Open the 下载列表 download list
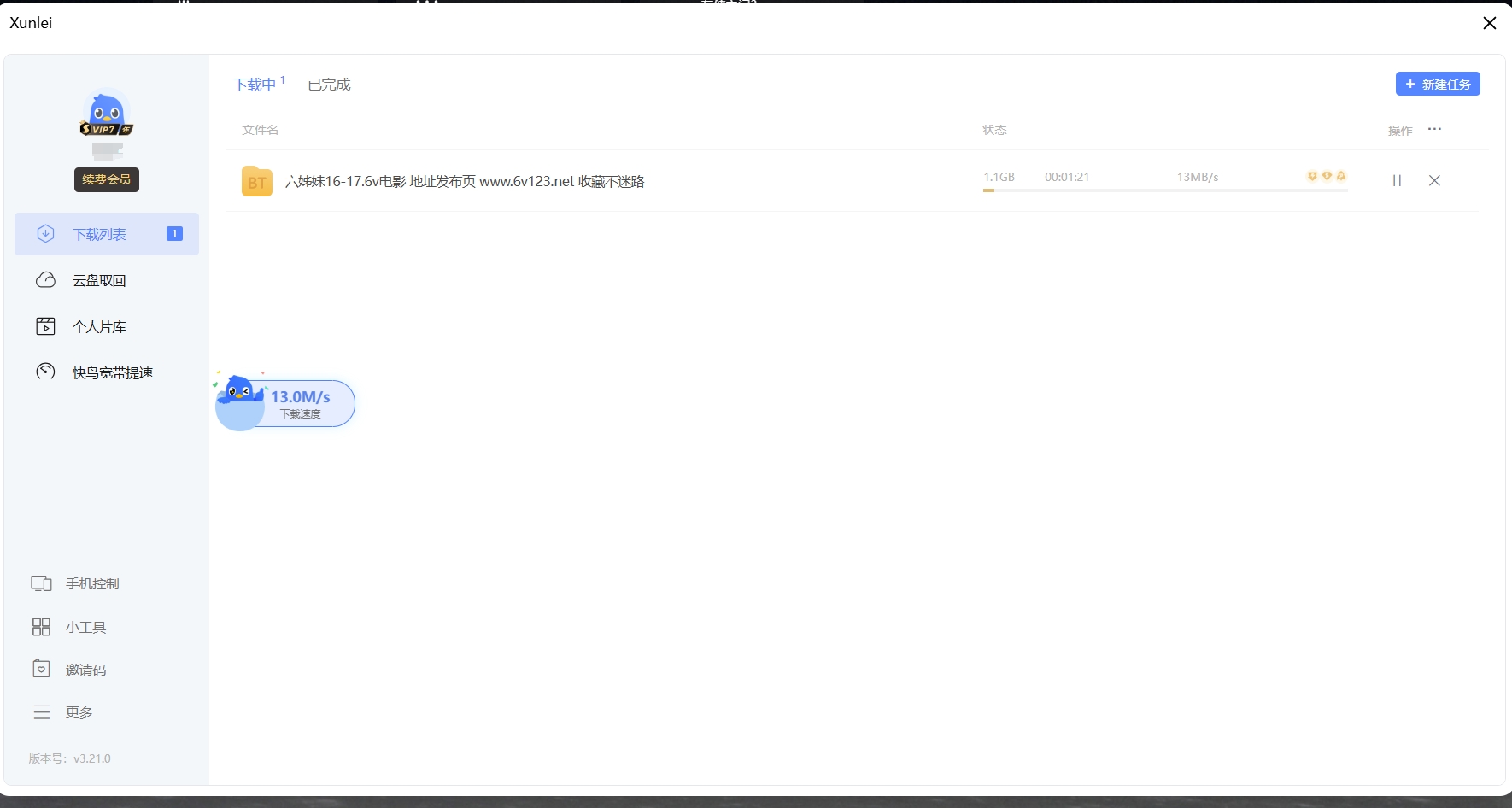This screenshot has width=1512, height=808. [107, 234]
